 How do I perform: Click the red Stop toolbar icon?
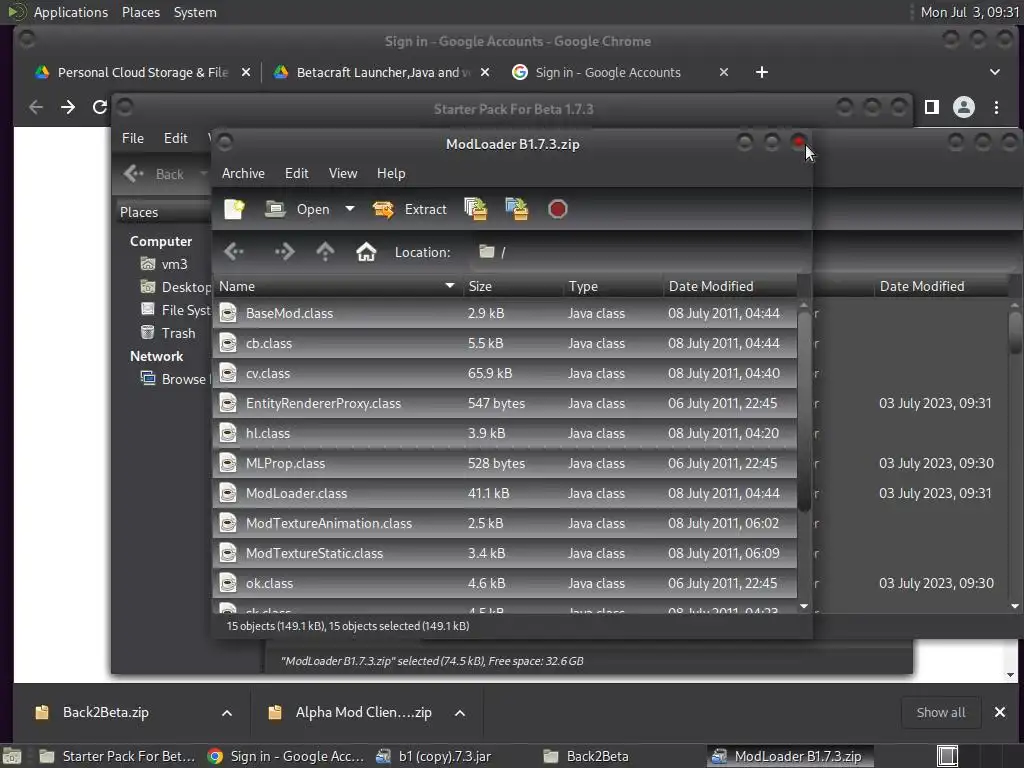pyautogui.click(x=558, y=209)
